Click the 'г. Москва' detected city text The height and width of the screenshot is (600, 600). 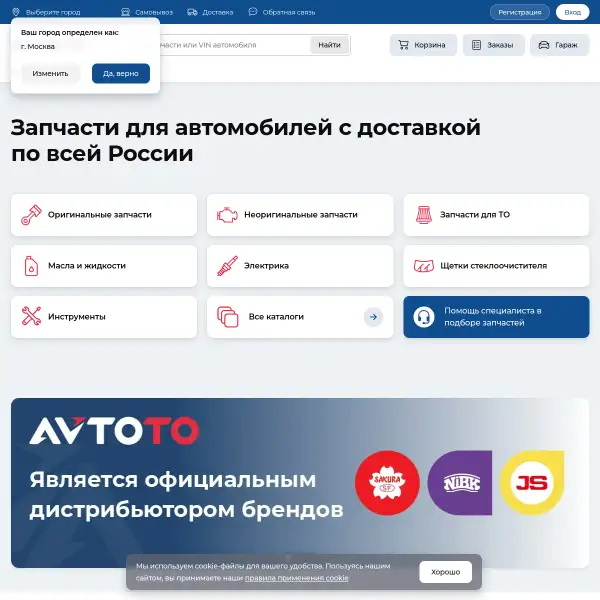(38, 47)
